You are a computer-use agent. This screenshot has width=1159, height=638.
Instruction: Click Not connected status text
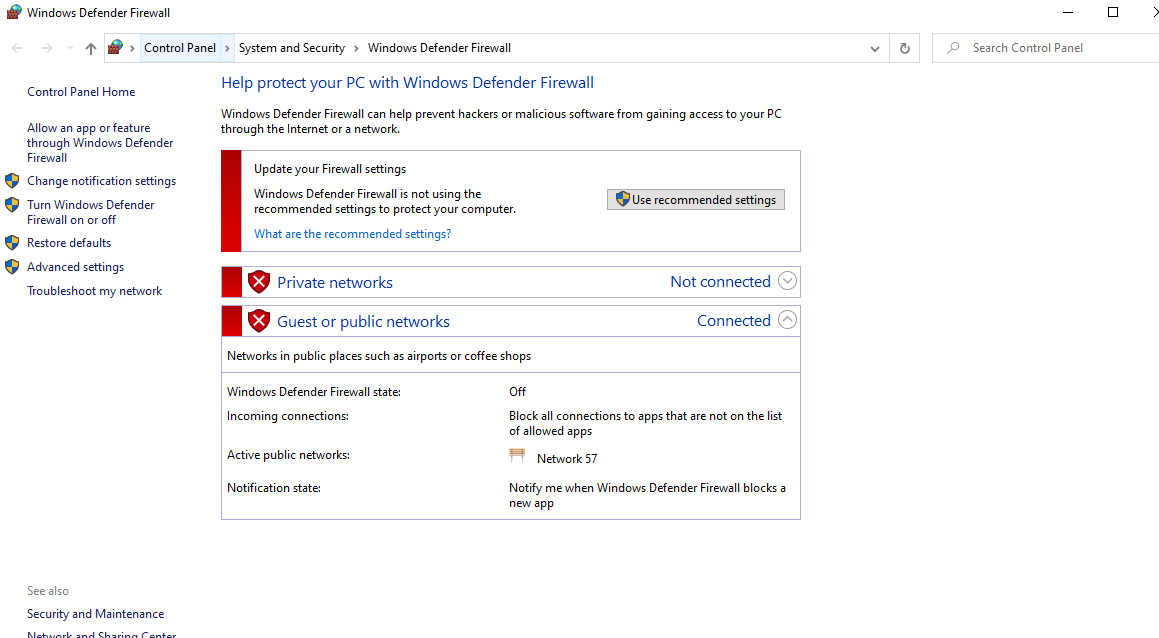[x=721, y=282]
